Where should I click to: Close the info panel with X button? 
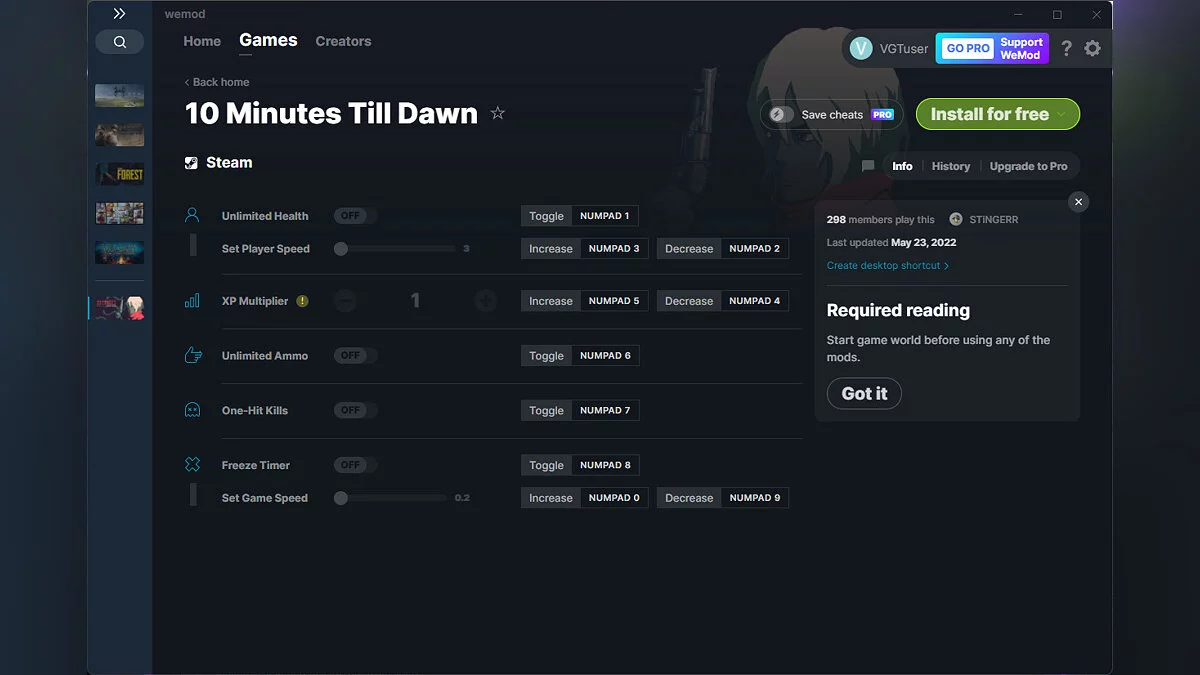coord(1078,202)
